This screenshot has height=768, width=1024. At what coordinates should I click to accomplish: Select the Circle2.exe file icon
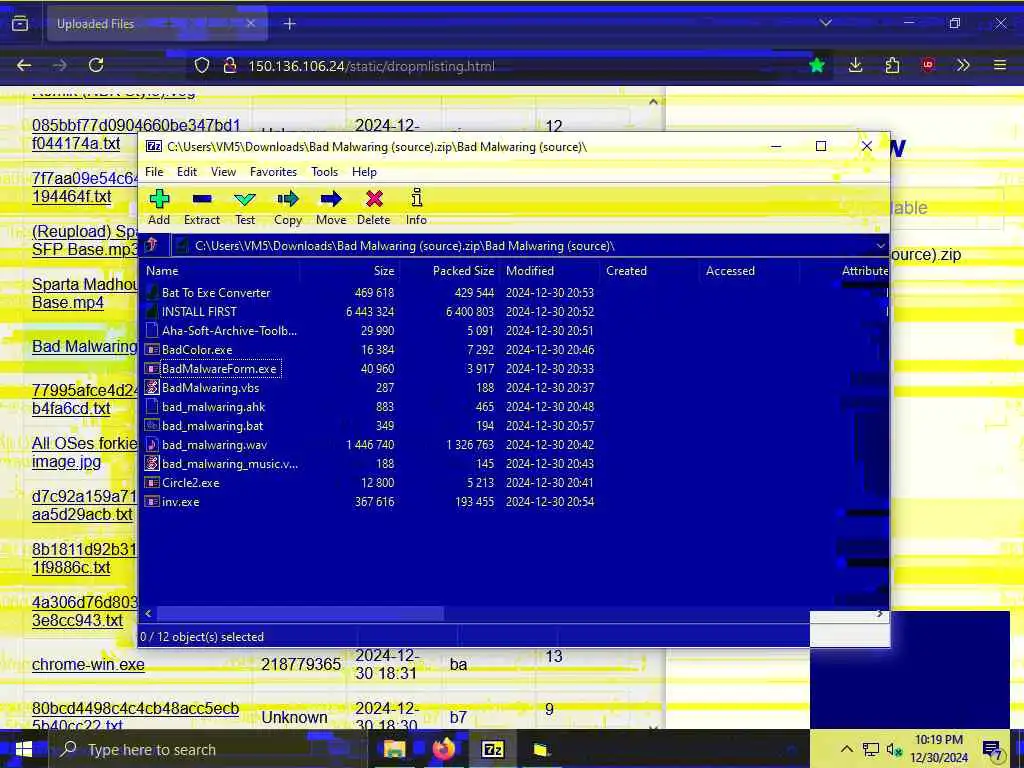(x=152, y=483)
